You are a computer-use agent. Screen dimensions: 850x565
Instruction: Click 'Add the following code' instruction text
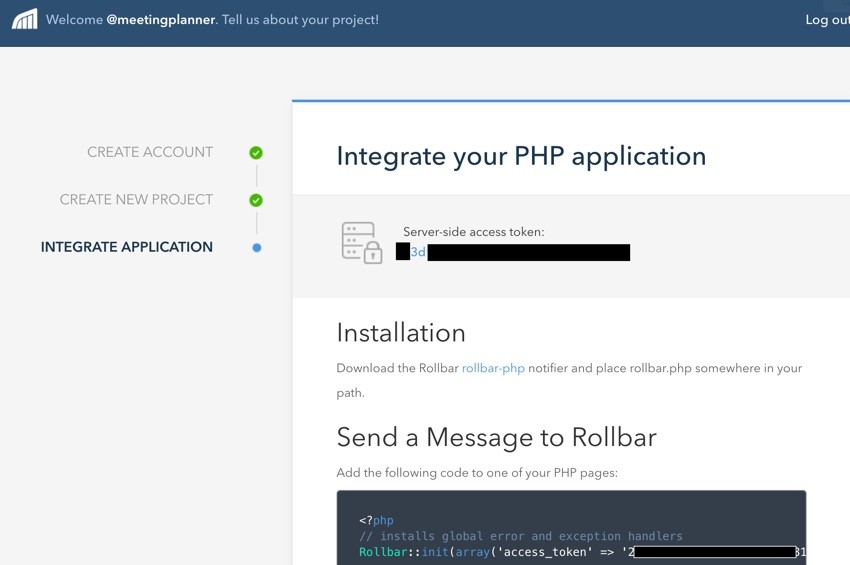[x=477, y=473]
